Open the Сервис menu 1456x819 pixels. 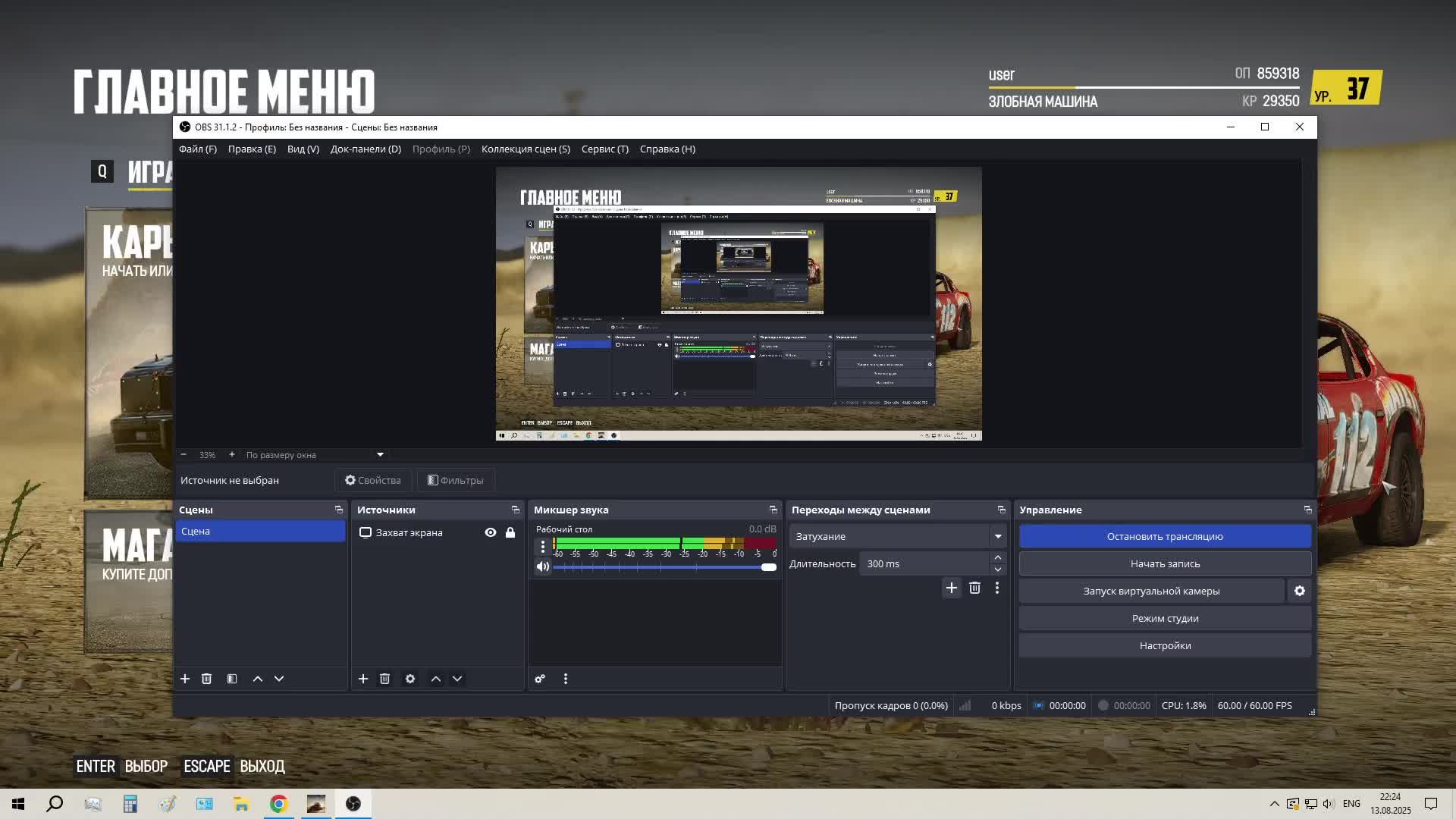click(604, 149)
